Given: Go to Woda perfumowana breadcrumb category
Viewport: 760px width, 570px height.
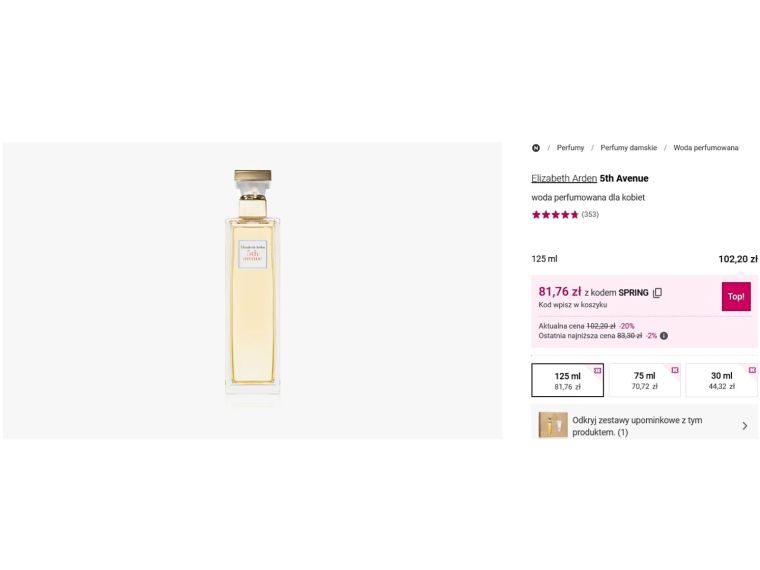Looking at the screenshot, I should tap(706, 148).
